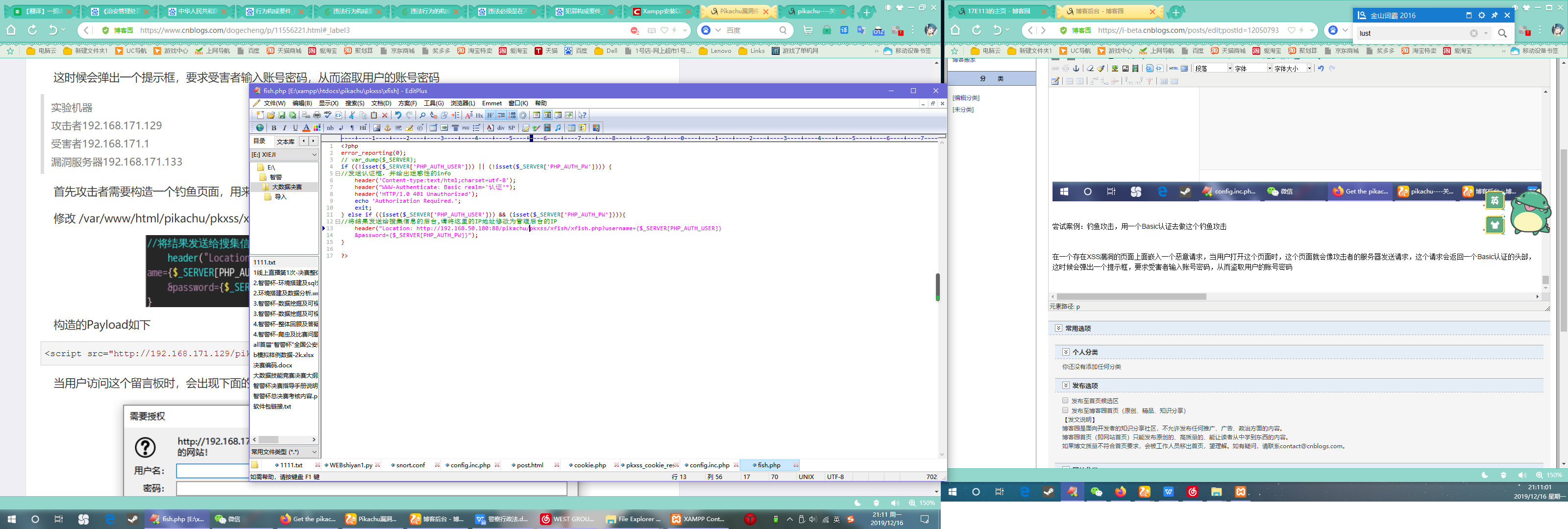Viewport: 1568px width, 529px height.
Task: Open 决赛编码.docx in file list
Action: coord(273,365)
